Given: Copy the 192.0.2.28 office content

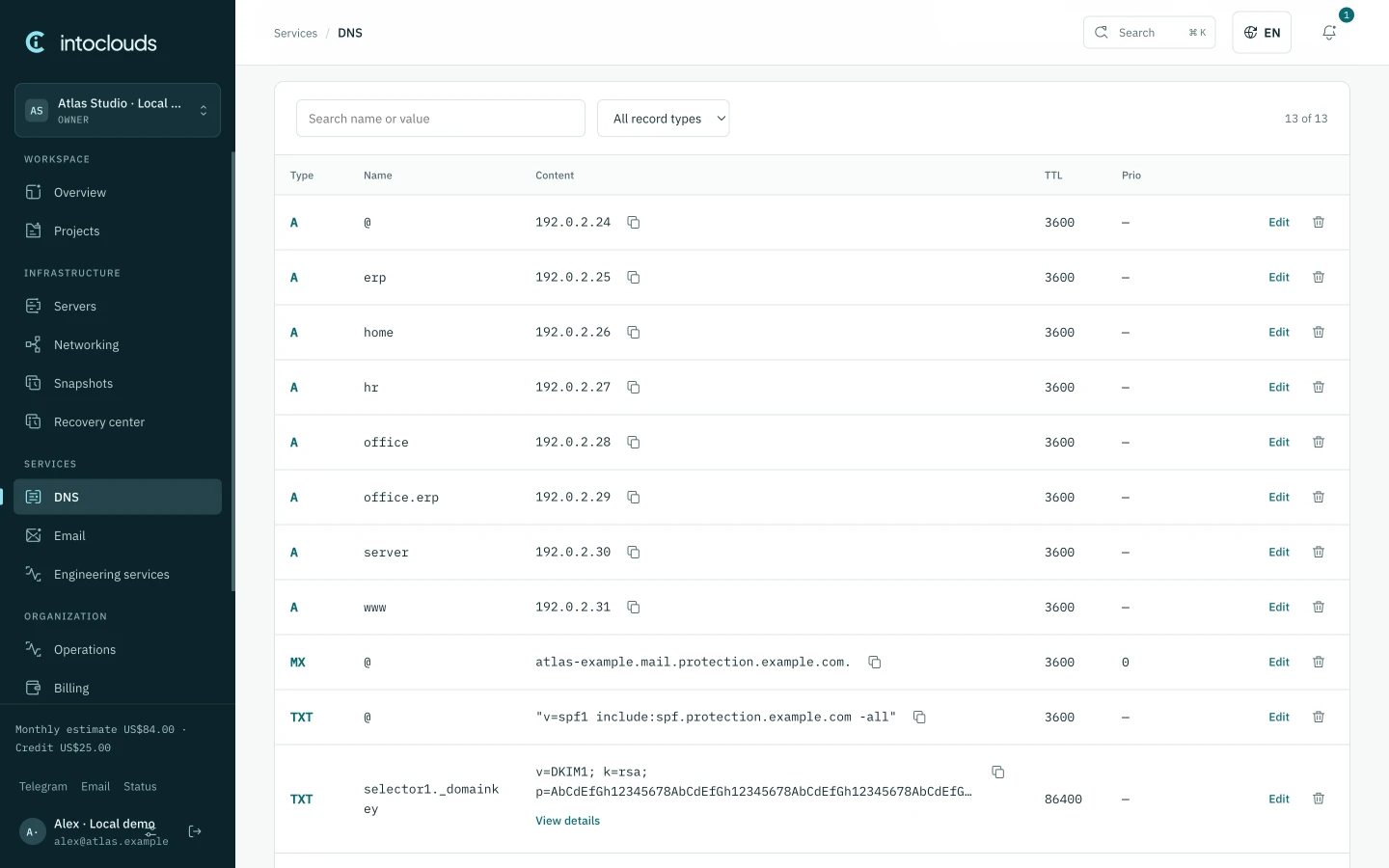Looking at the screenshot, I should pyautogui.click(x=634, y=443).
